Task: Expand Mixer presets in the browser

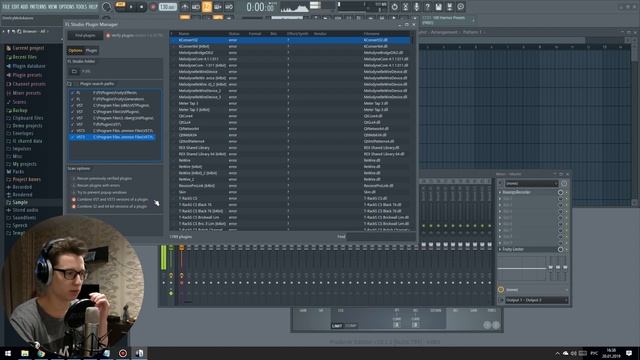Action: [27, 93]
